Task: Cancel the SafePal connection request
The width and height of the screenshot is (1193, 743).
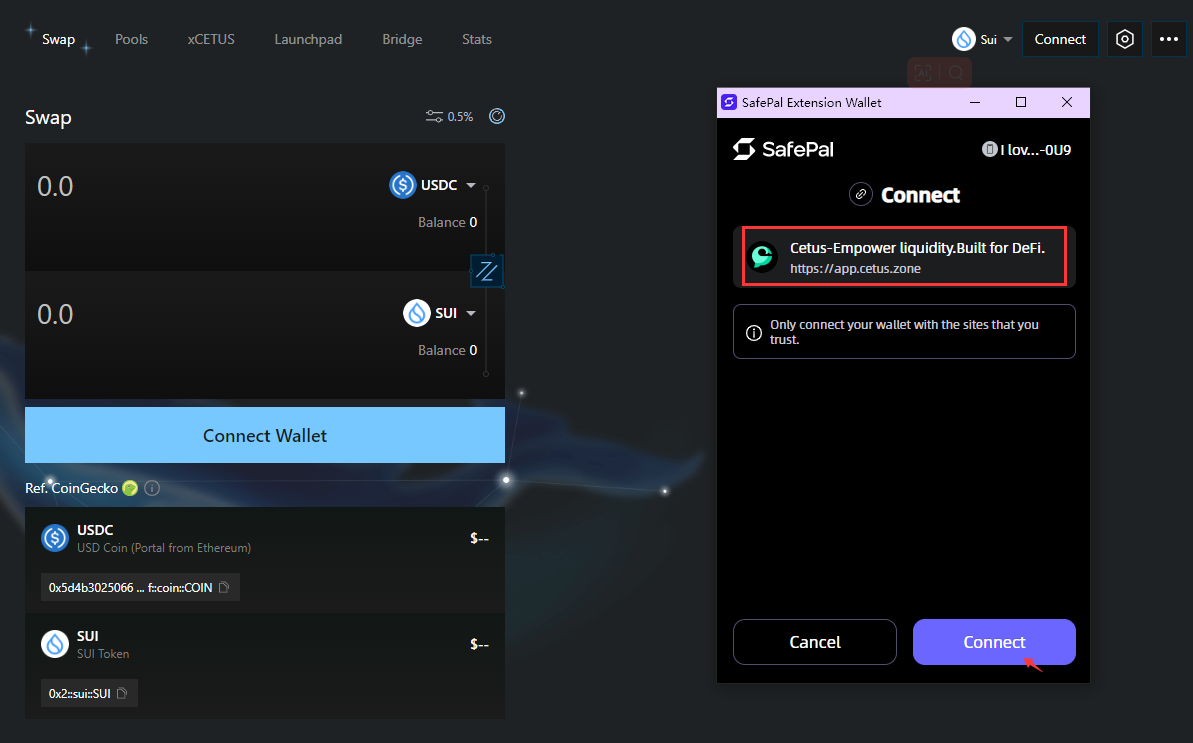Action: pyautogui.click(x=814, y=642)
